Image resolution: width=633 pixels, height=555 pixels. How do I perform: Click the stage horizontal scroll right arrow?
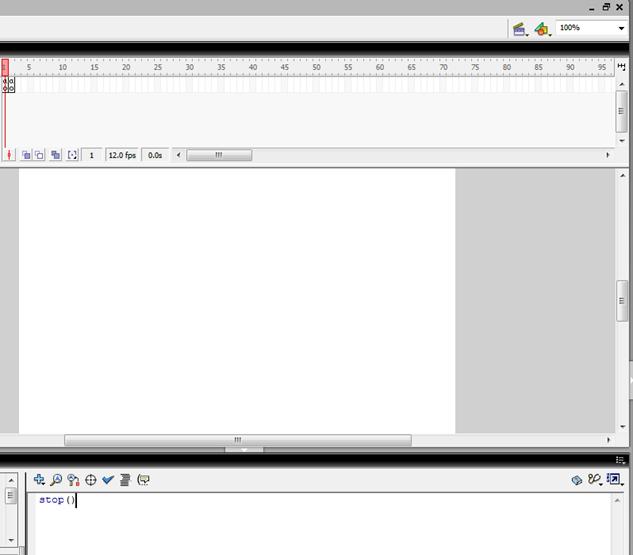pos(608,440)
